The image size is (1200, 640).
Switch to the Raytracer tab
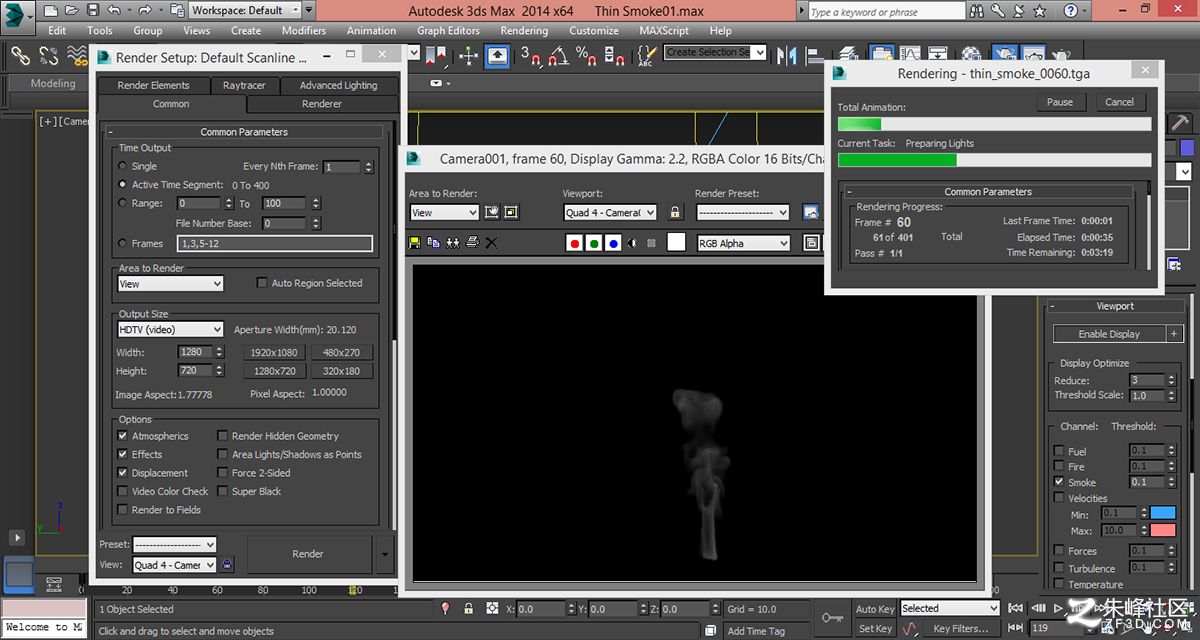tap(244, 85)
